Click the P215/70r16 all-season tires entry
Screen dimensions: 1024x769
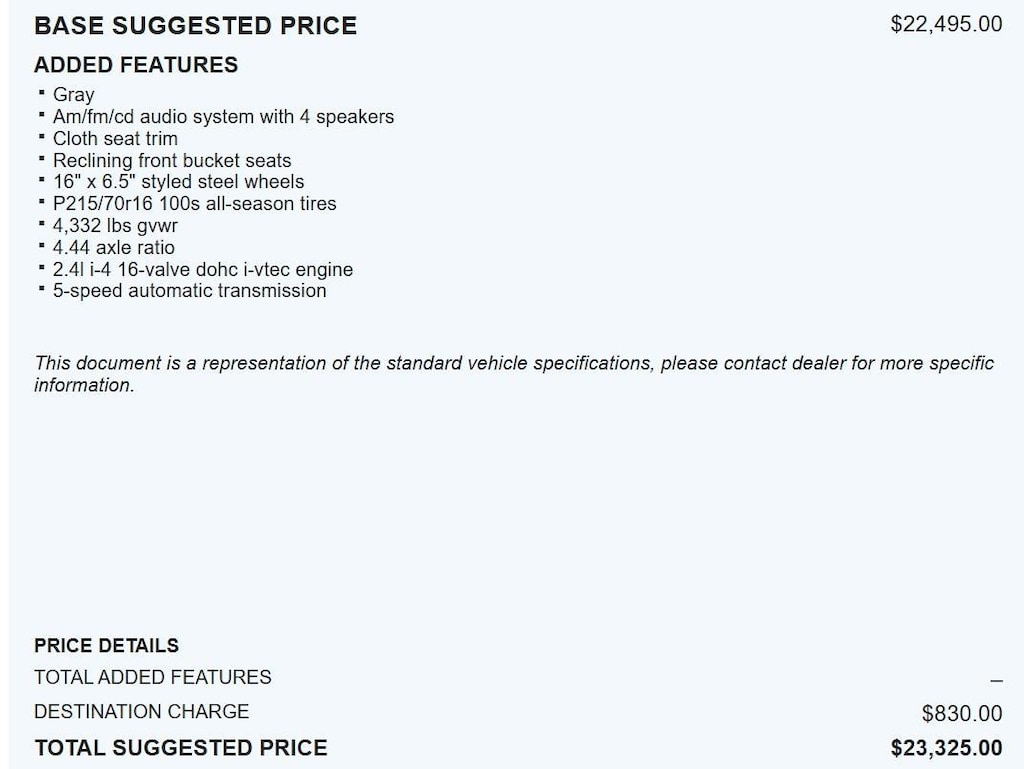(x=194, y=204)
